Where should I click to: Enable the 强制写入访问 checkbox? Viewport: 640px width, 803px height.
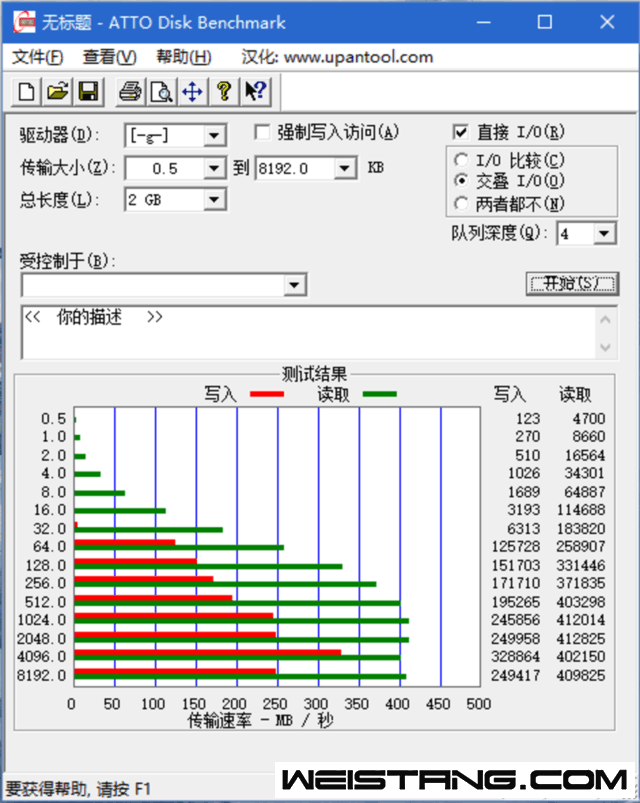click(262, 132)
